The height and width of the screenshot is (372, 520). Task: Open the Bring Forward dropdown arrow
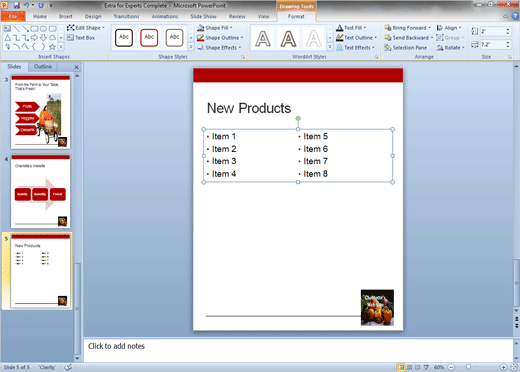[x=430, y=28]
